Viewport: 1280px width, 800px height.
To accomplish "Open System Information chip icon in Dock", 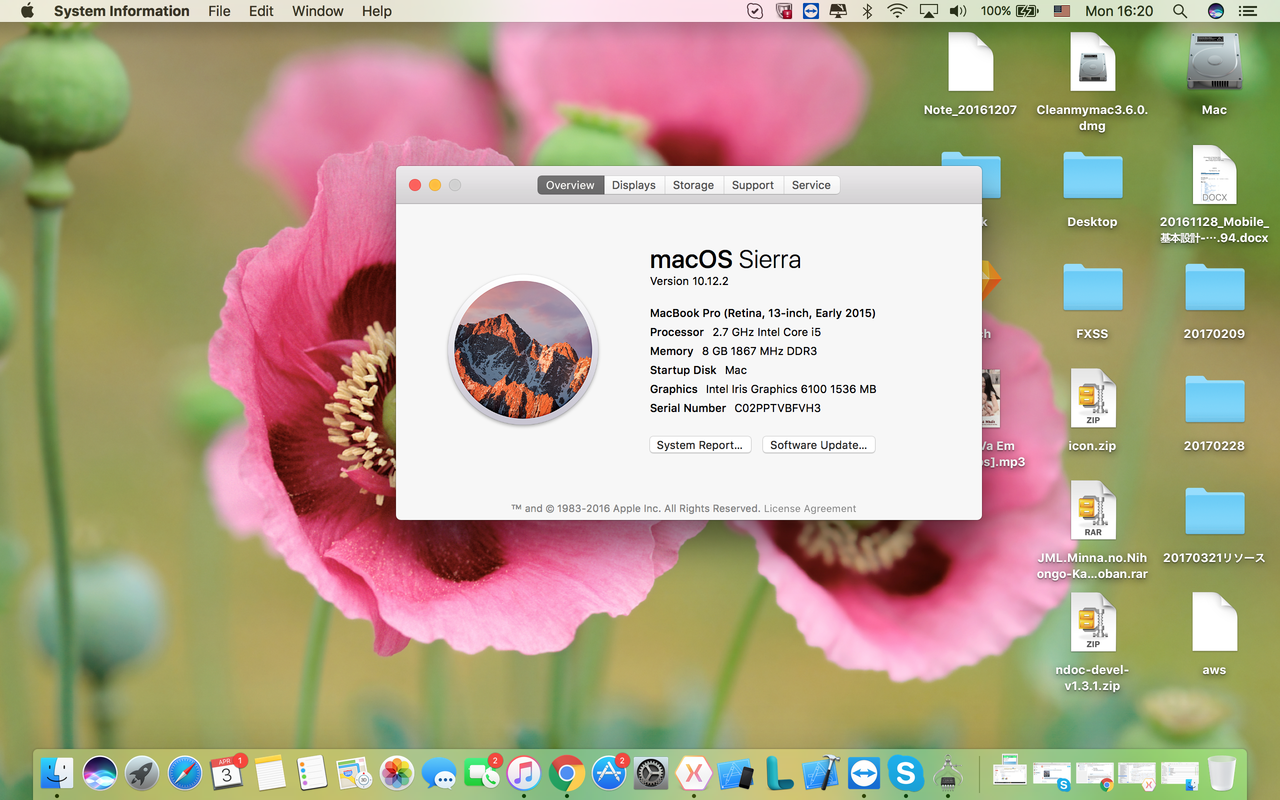I will (948, 772).
